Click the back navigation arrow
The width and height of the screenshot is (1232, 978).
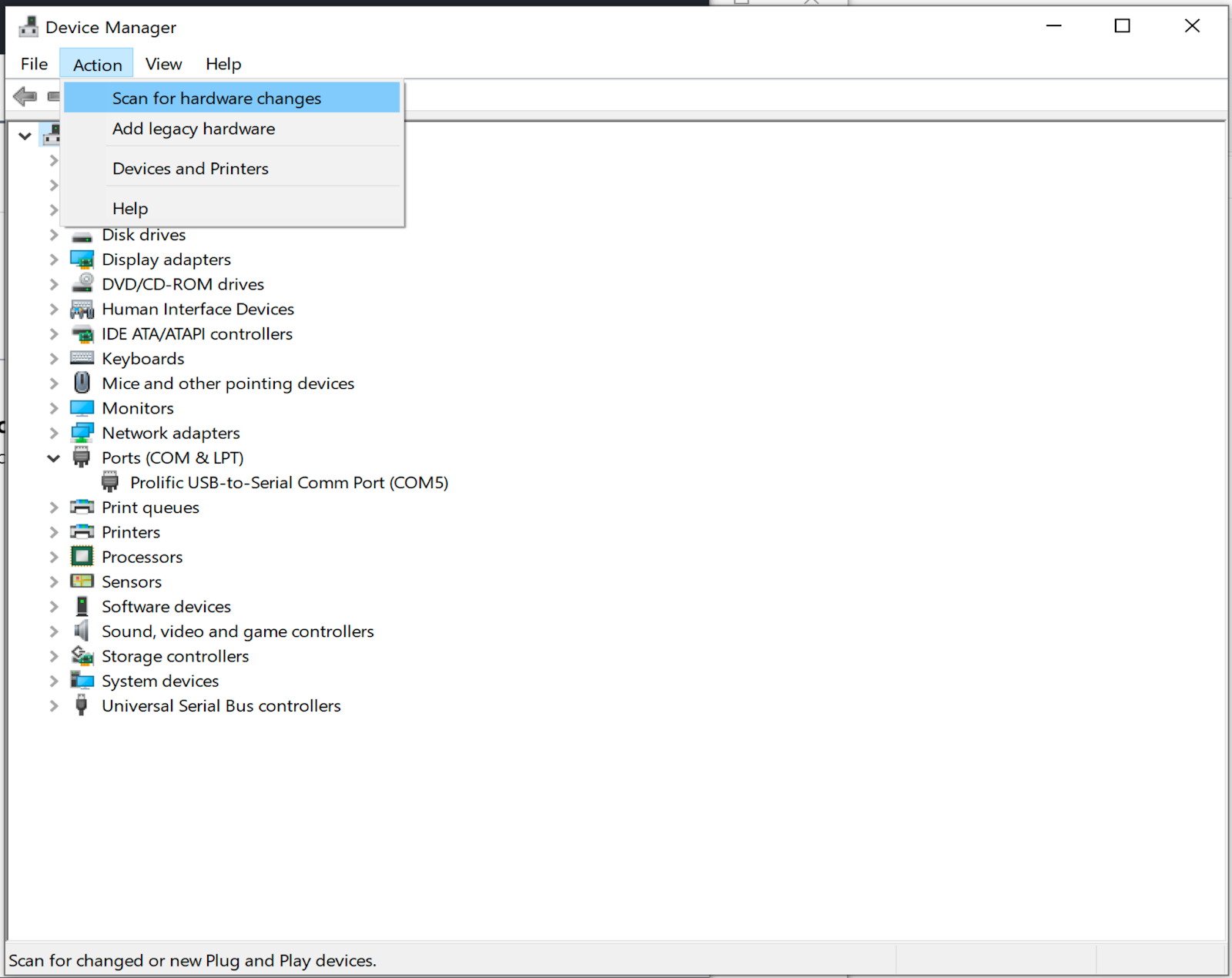[25, 97]
